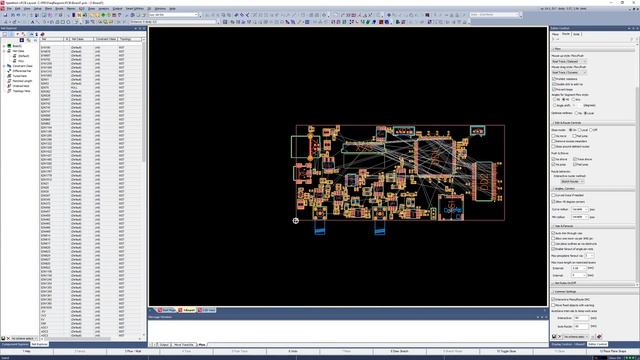Expand the Board1 tree node

click(x=4, y=46)
